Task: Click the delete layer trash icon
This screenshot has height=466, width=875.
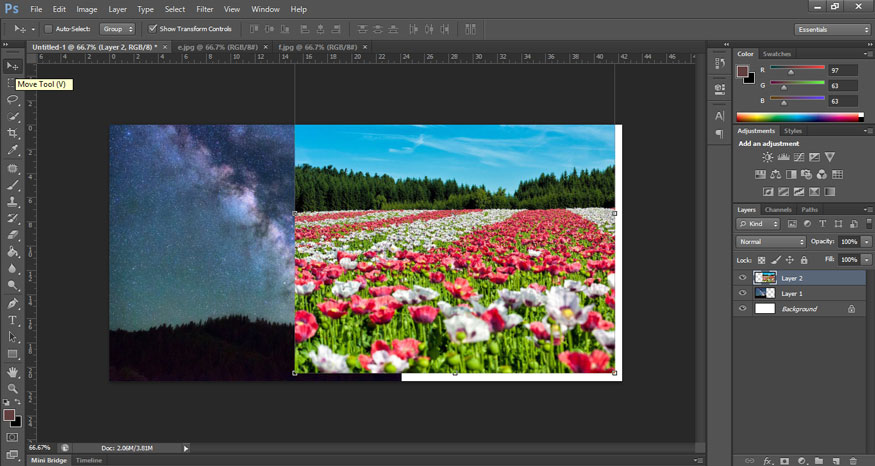Action: click(854, 460)
